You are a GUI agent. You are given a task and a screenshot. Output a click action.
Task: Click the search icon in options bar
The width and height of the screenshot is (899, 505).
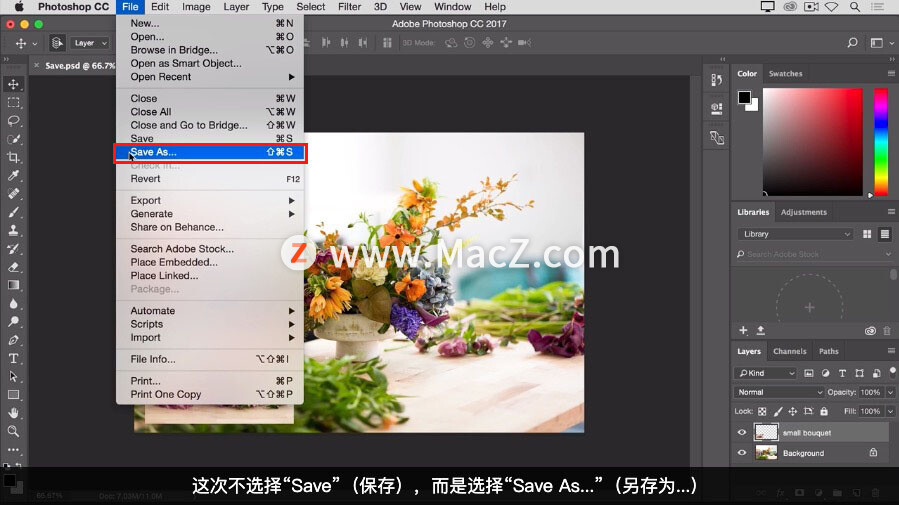pyautogui.click(x=853, y=43)
